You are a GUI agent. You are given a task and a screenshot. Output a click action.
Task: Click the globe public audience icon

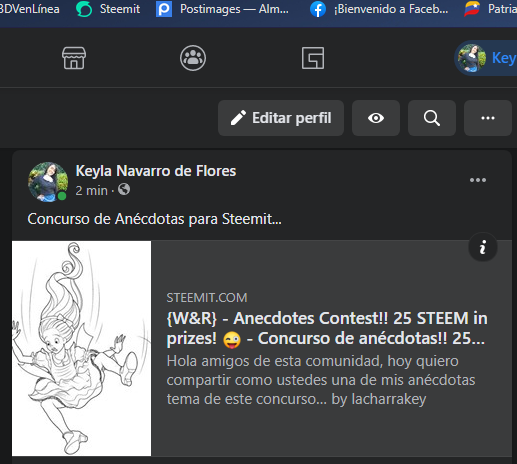(124, 190)
